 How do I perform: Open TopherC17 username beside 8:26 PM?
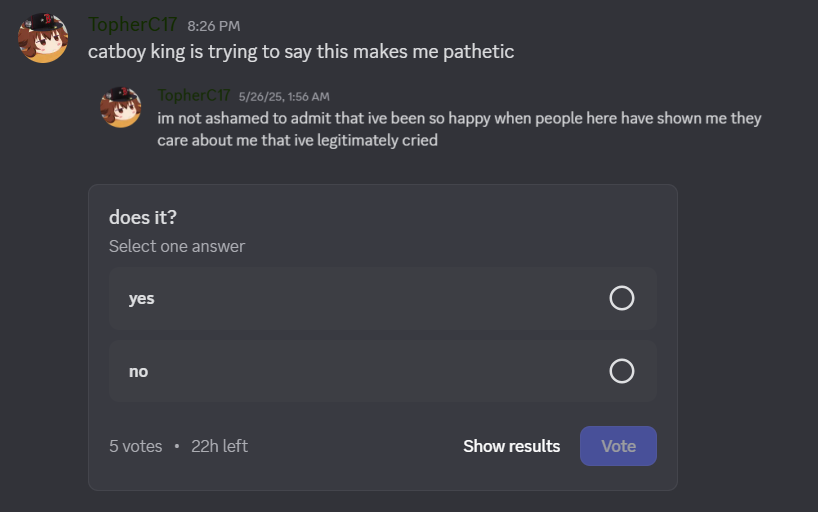(x=132, y=25)
